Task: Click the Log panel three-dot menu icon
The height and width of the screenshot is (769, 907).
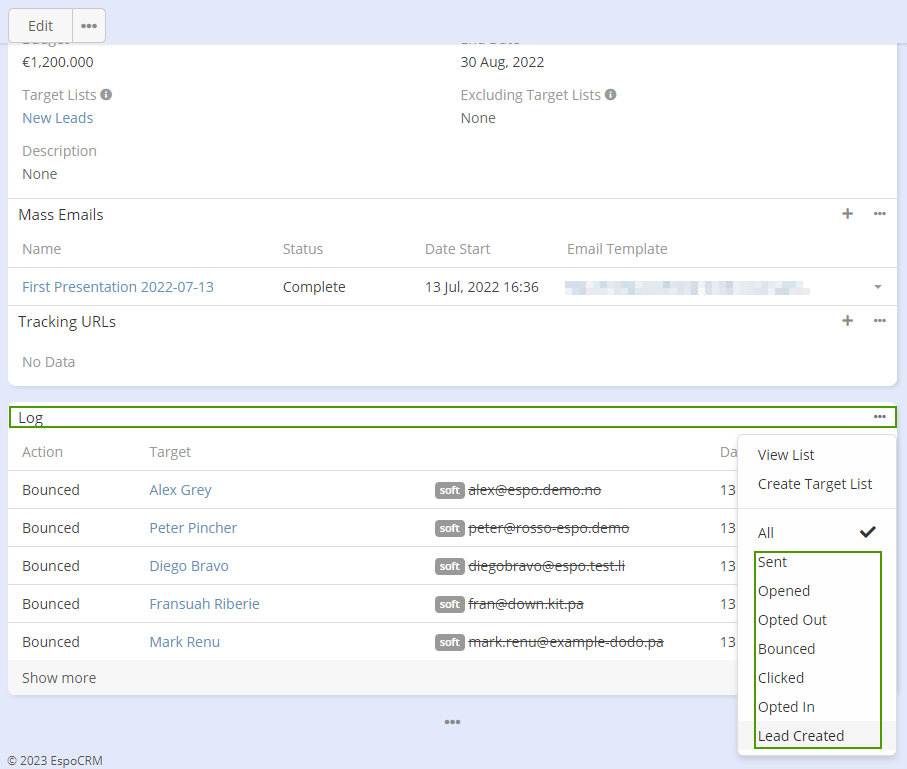Action: pos(879,417)
